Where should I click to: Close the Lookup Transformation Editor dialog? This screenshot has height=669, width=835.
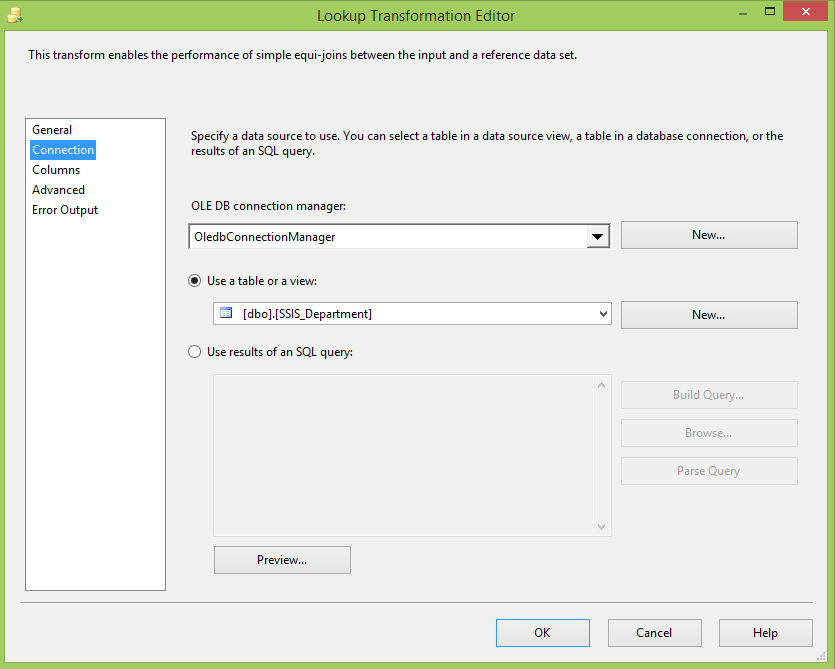(806, 12)
